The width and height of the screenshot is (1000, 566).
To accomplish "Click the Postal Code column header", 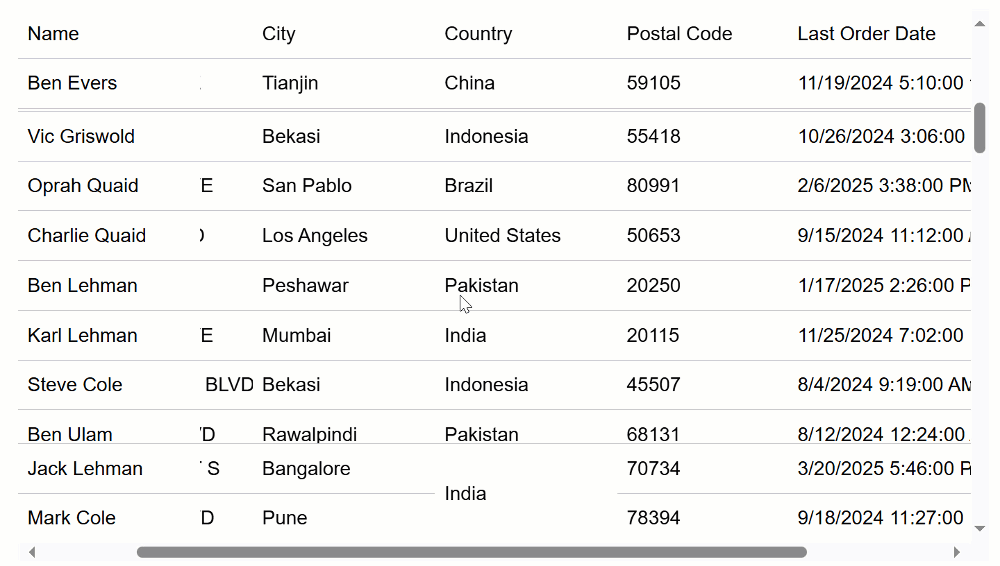I will click(679, 34).
